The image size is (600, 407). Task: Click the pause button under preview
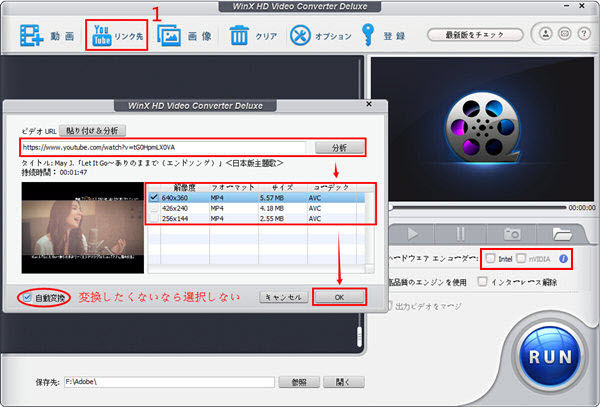(461, 234)
